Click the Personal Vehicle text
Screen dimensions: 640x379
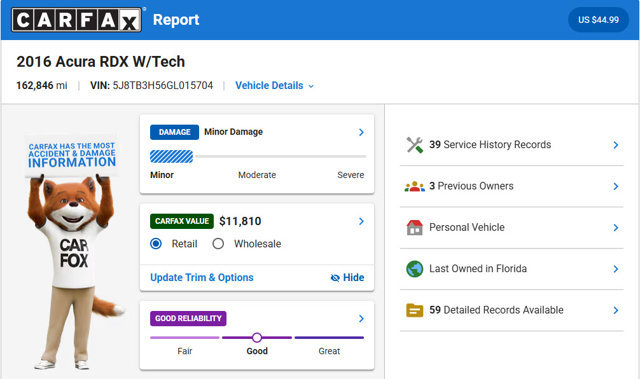(467, 228)
